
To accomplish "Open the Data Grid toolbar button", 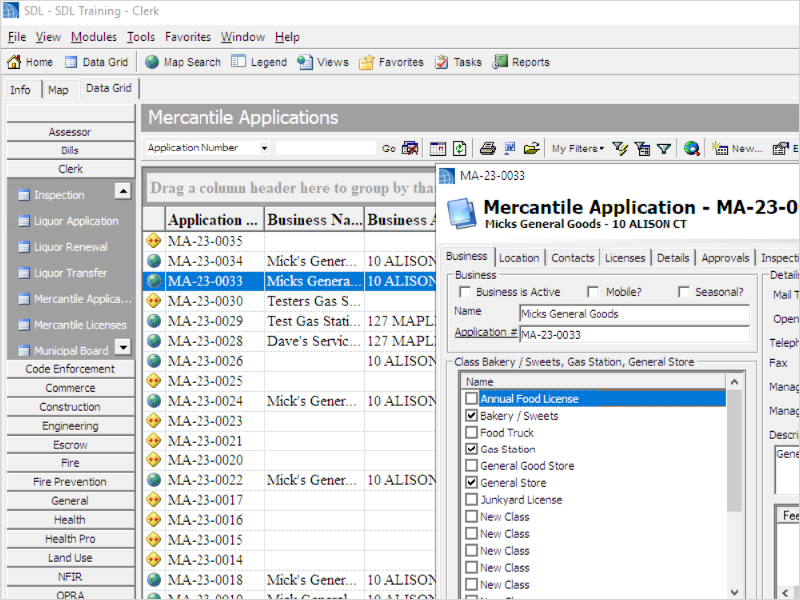I will point(96,62).
